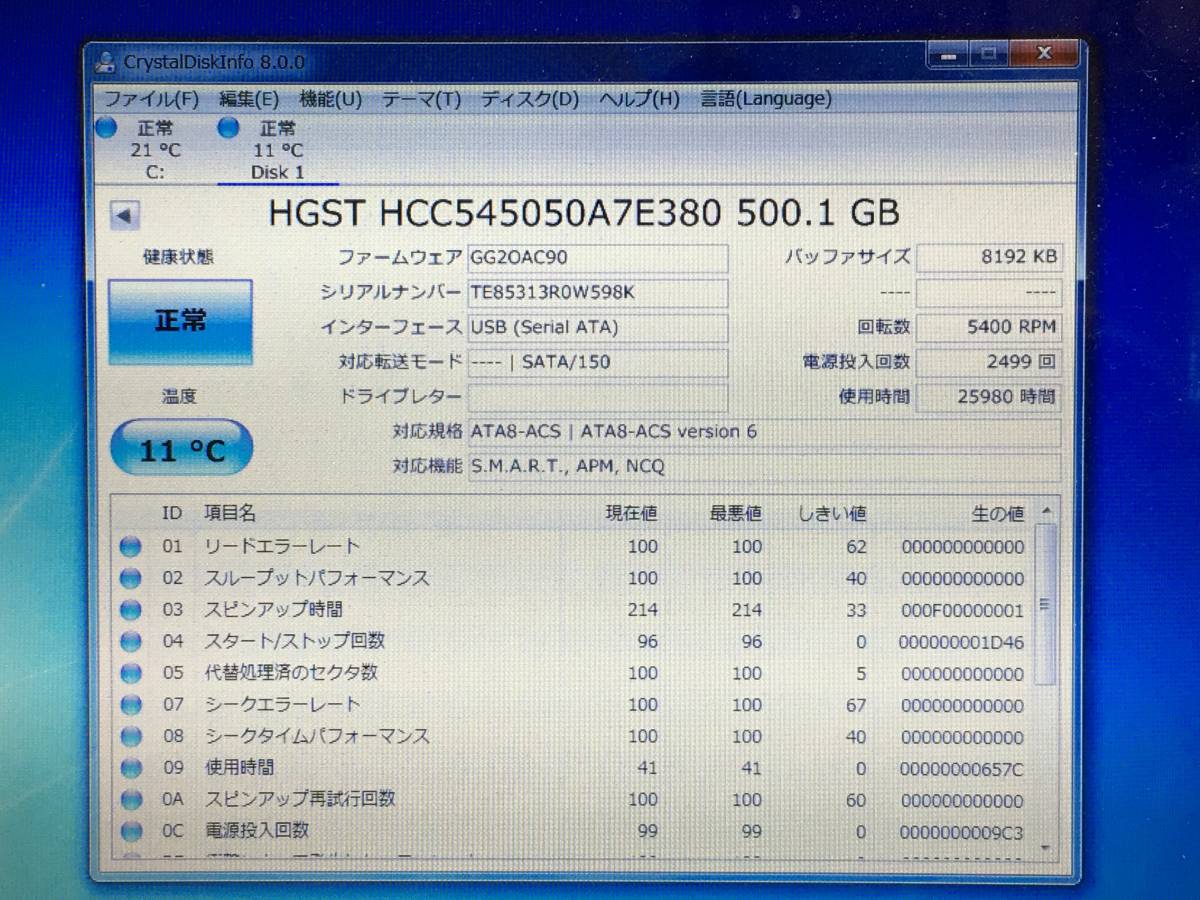Click the Disk 1 status indicator icon
The width and height of the screenshot is (1200, 900).
click(229, 127)
